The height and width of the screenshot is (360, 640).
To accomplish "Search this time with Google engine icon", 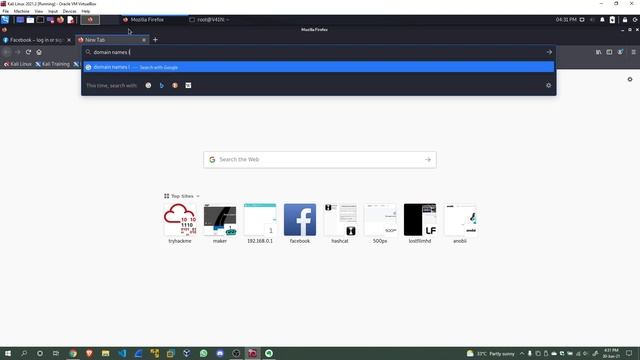I will coord(148,85).
